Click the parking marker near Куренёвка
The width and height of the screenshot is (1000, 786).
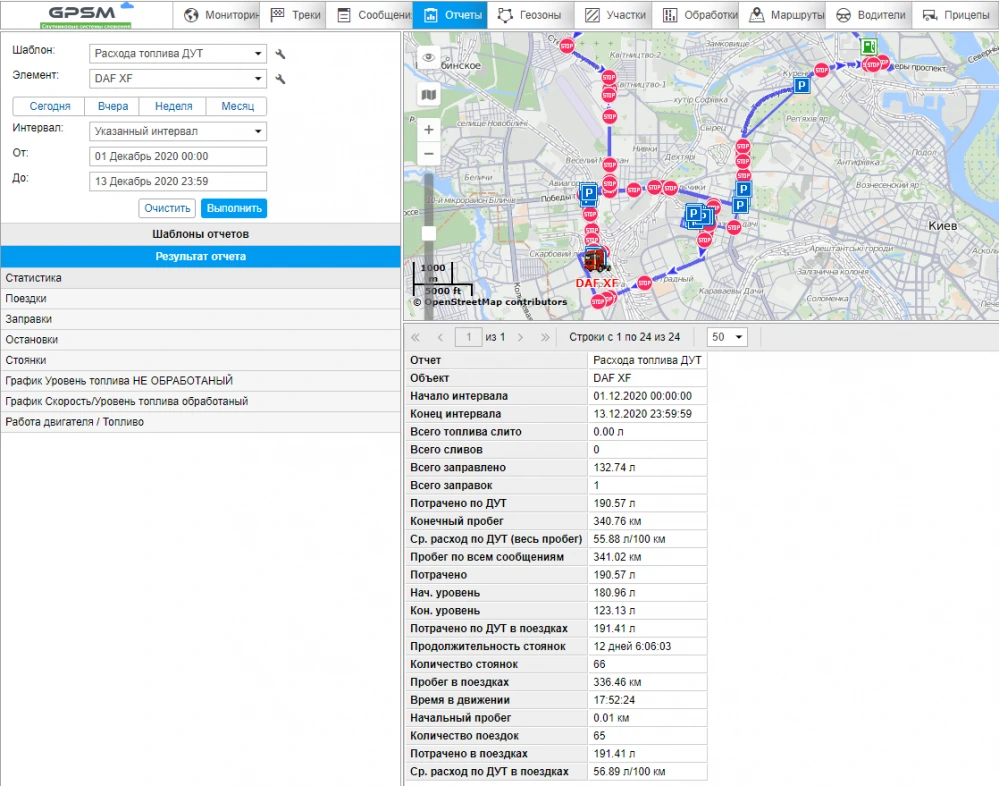[801, 87]
